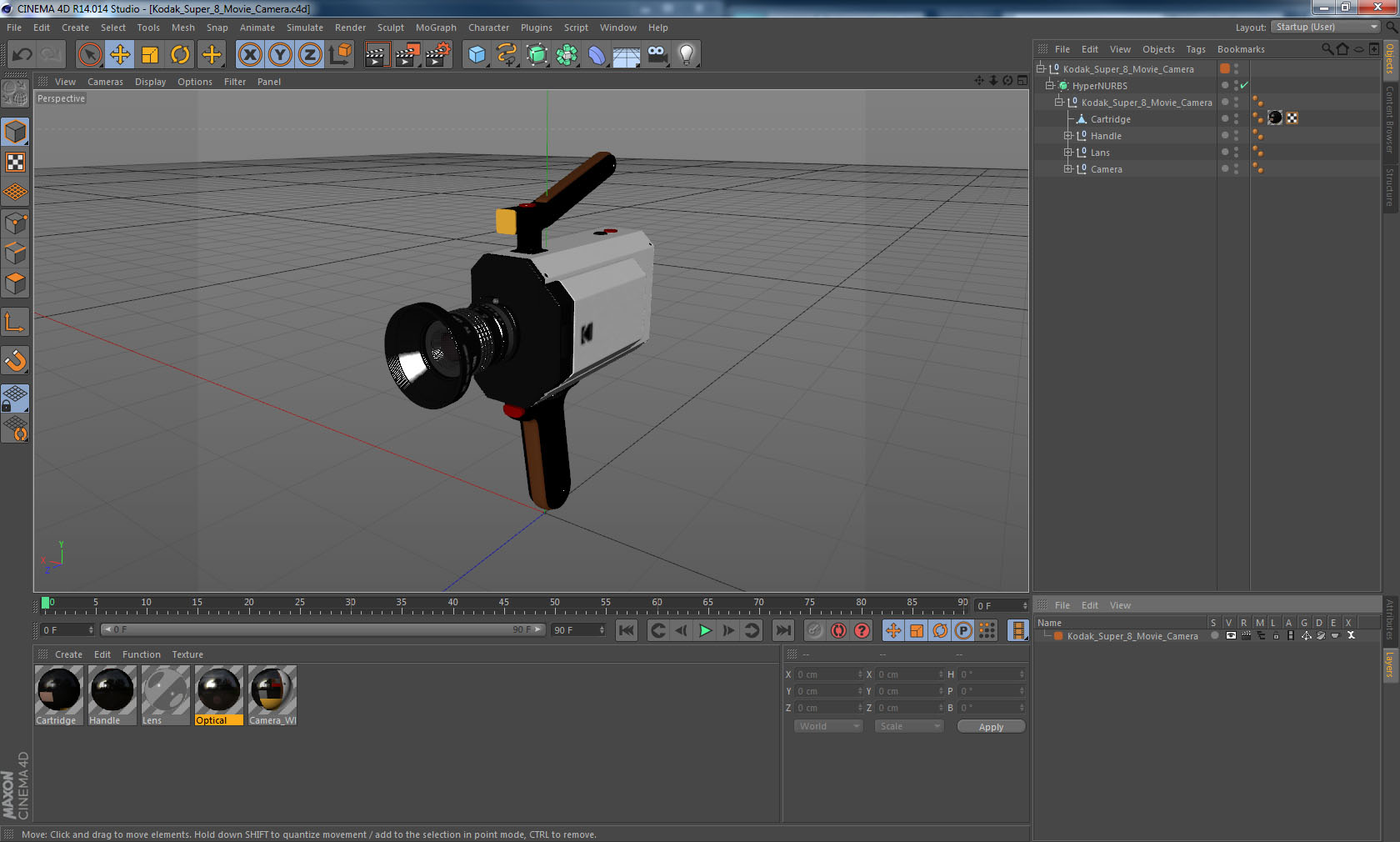
Task: Click the Apply button in coordinates
Action: tap(991, 727)
